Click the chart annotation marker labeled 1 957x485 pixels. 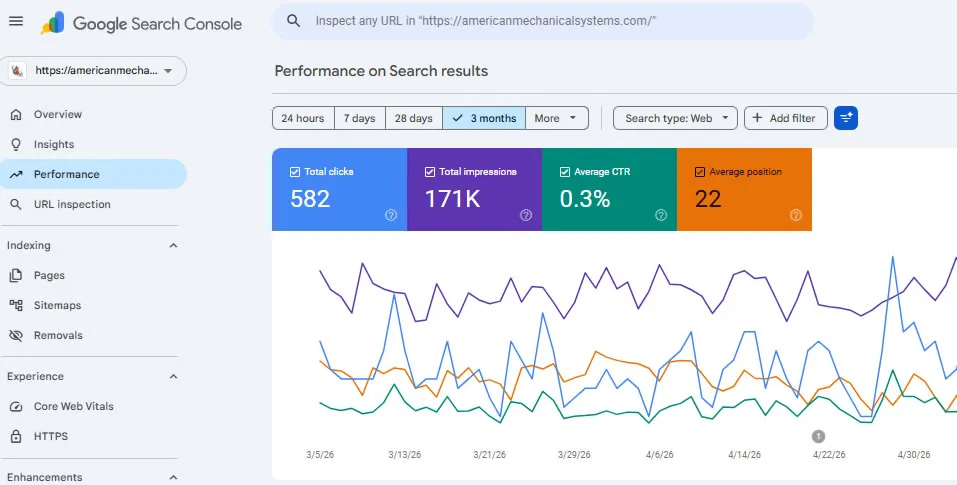point(818,436)
